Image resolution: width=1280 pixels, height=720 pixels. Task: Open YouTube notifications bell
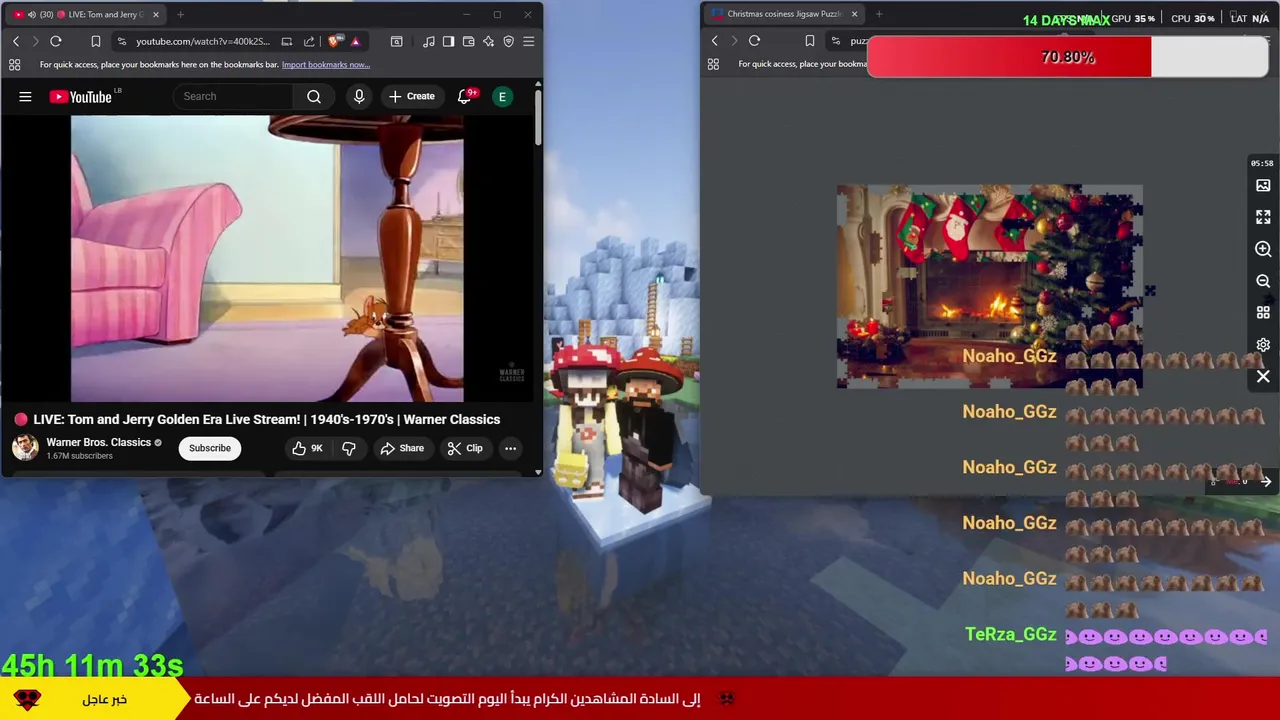click(464, 96)
